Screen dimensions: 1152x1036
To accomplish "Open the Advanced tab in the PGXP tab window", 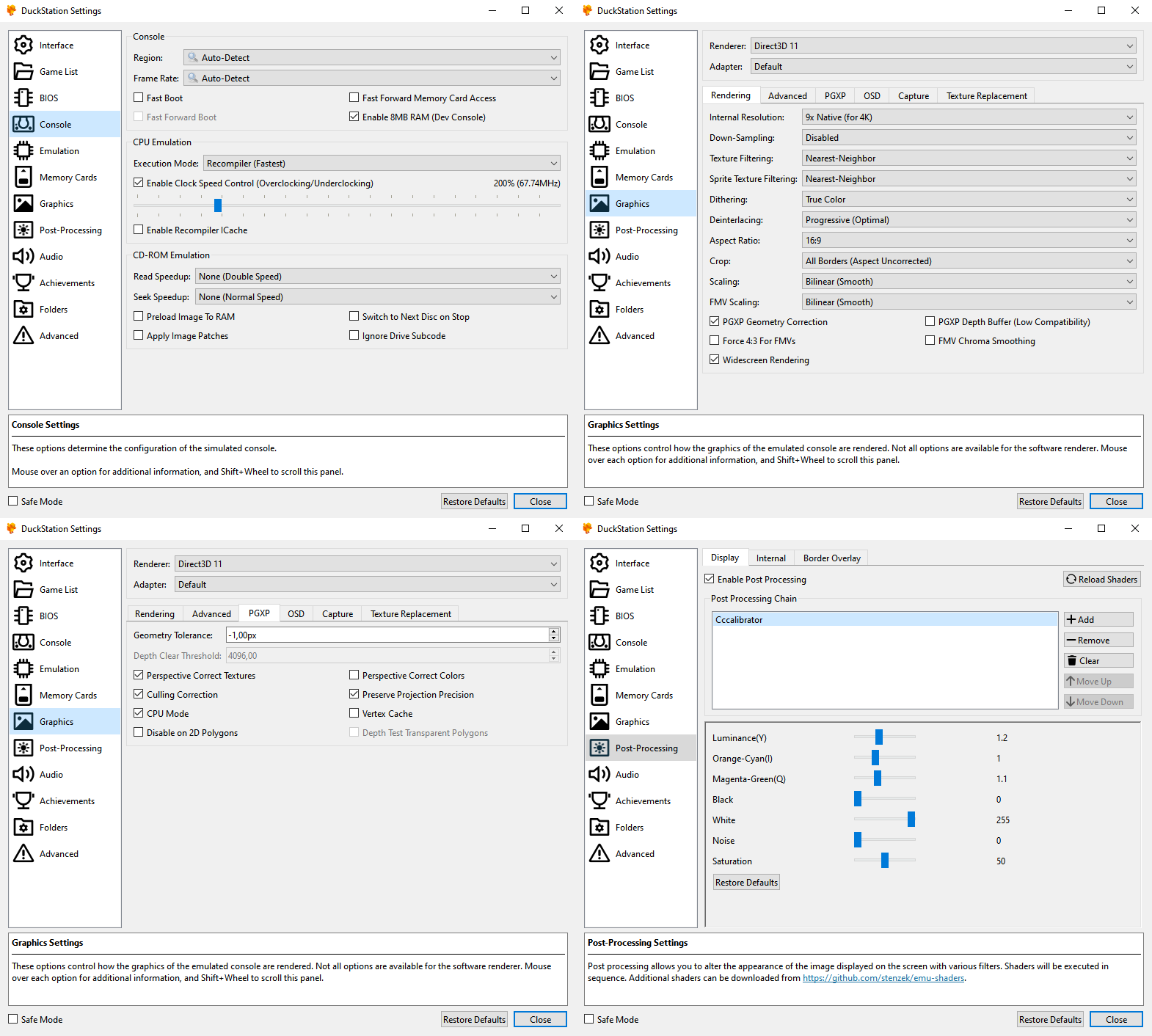I will [211, 613].
